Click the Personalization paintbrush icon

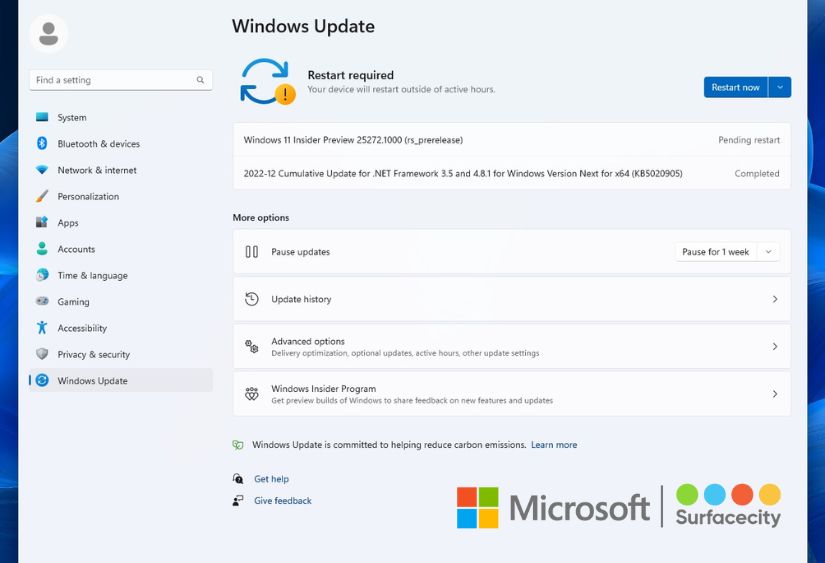coord(42,197)
